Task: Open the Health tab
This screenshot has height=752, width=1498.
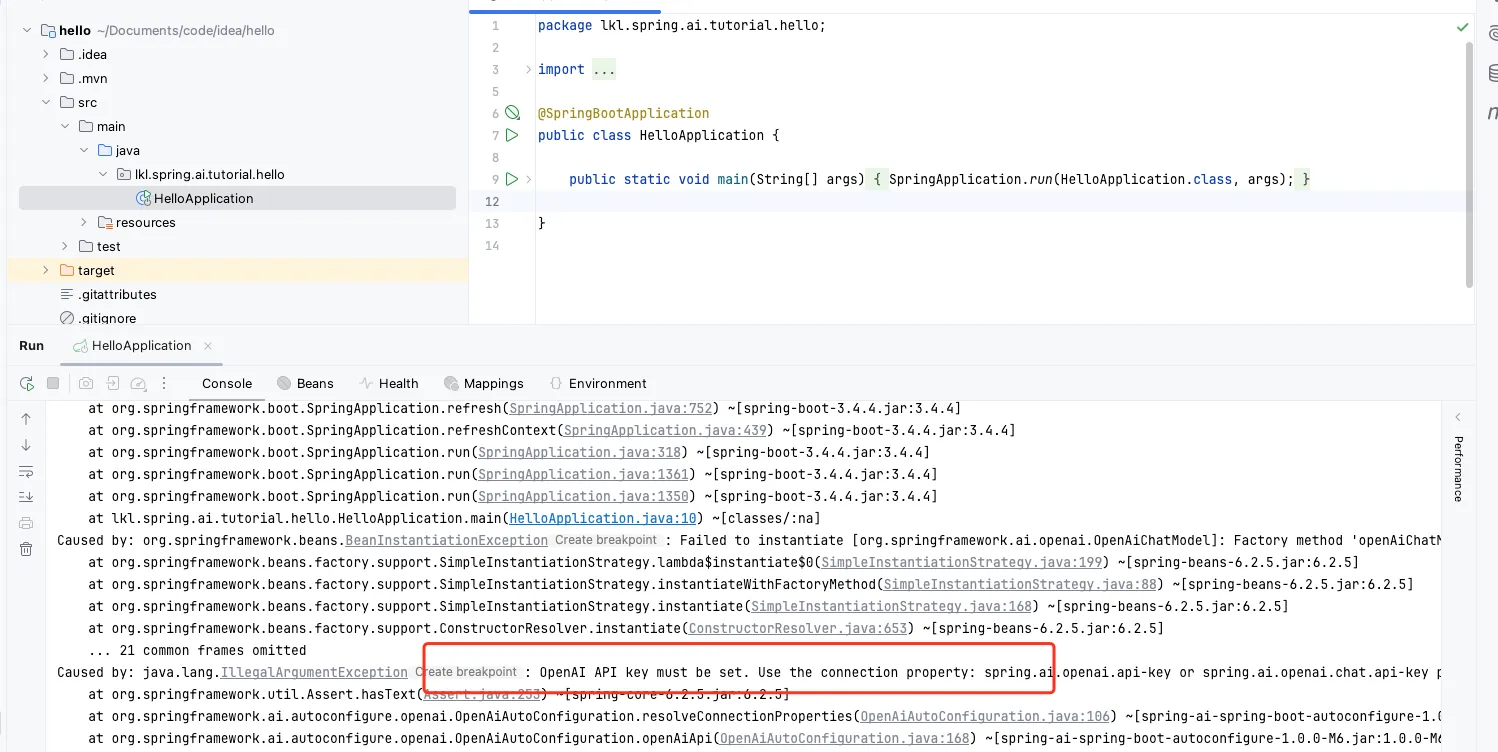Action: tap(389, 384)
